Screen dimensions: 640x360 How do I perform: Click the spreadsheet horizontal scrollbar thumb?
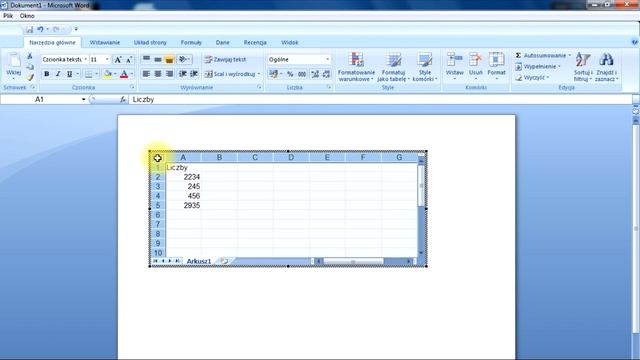(353, 261)
